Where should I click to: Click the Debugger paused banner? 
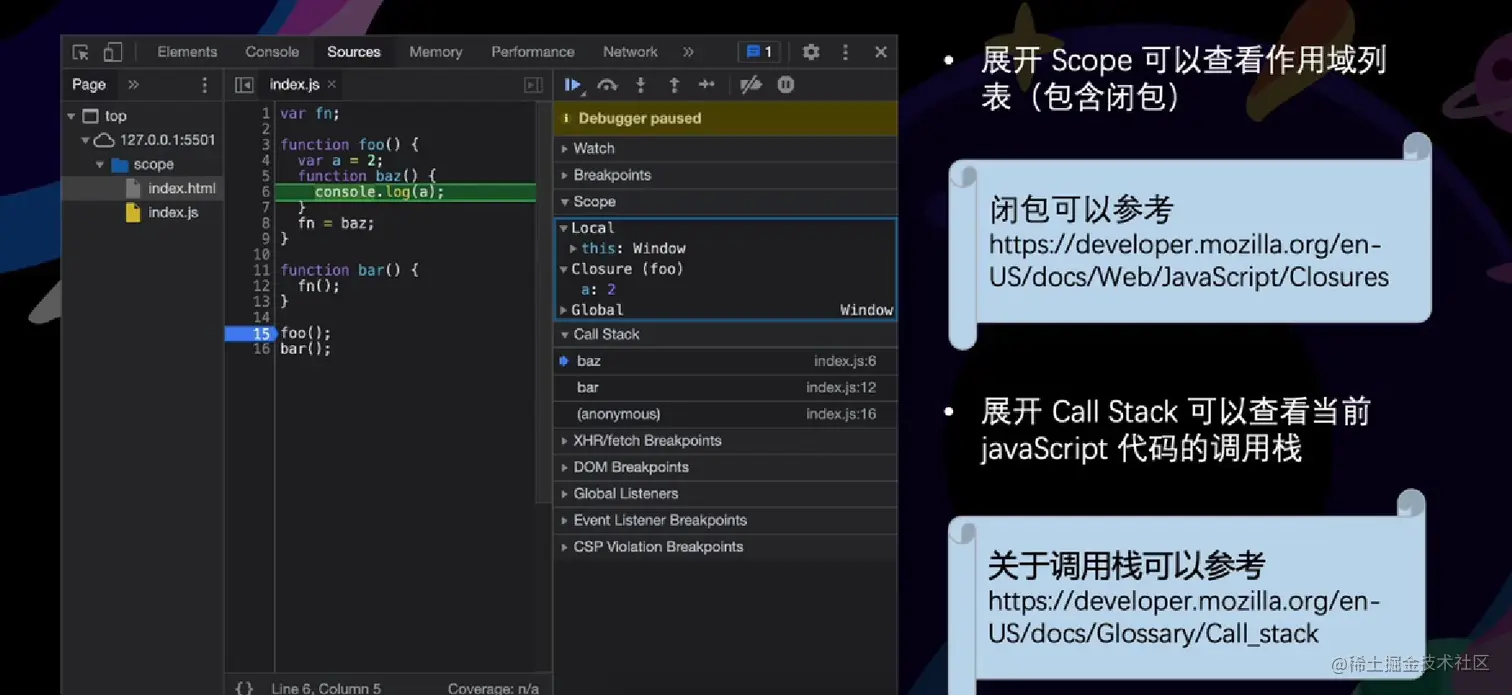[725, 118]
